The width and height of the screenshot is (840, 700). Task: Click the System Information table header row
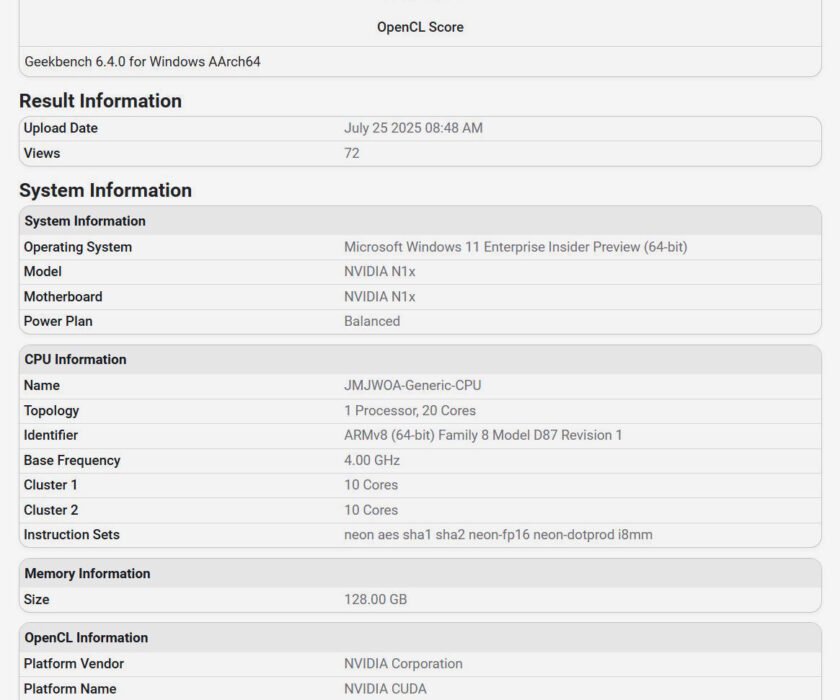pyautogui.click(x=420, y=221)
